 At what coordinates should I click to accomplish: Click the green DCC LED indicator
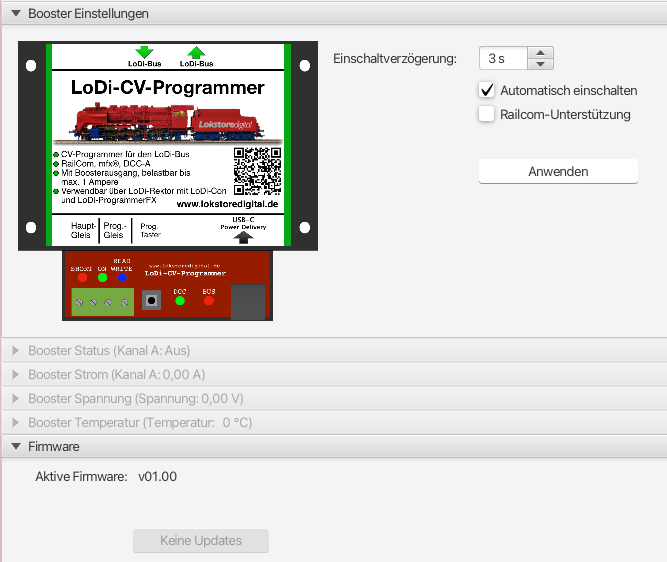point(180,301)
